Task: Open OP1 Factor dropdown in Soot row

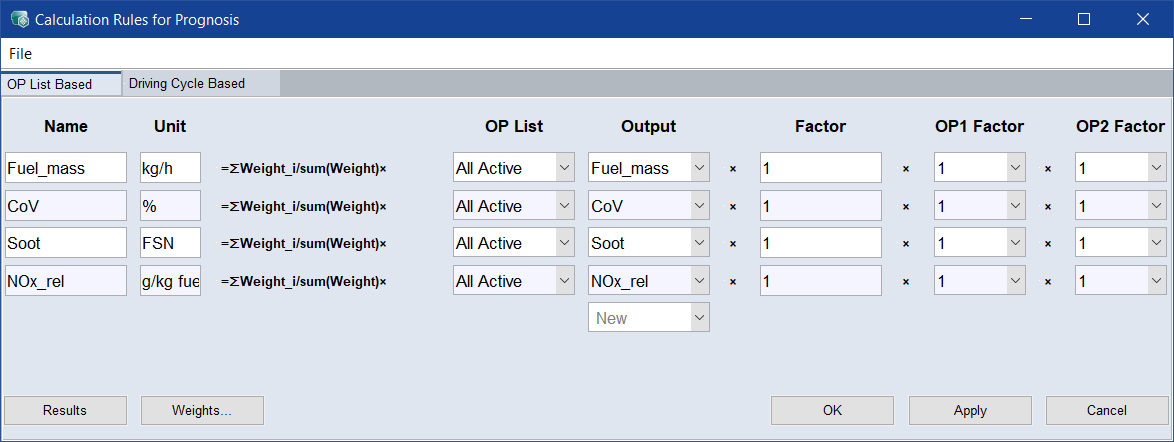Action: click(1015, 243)
